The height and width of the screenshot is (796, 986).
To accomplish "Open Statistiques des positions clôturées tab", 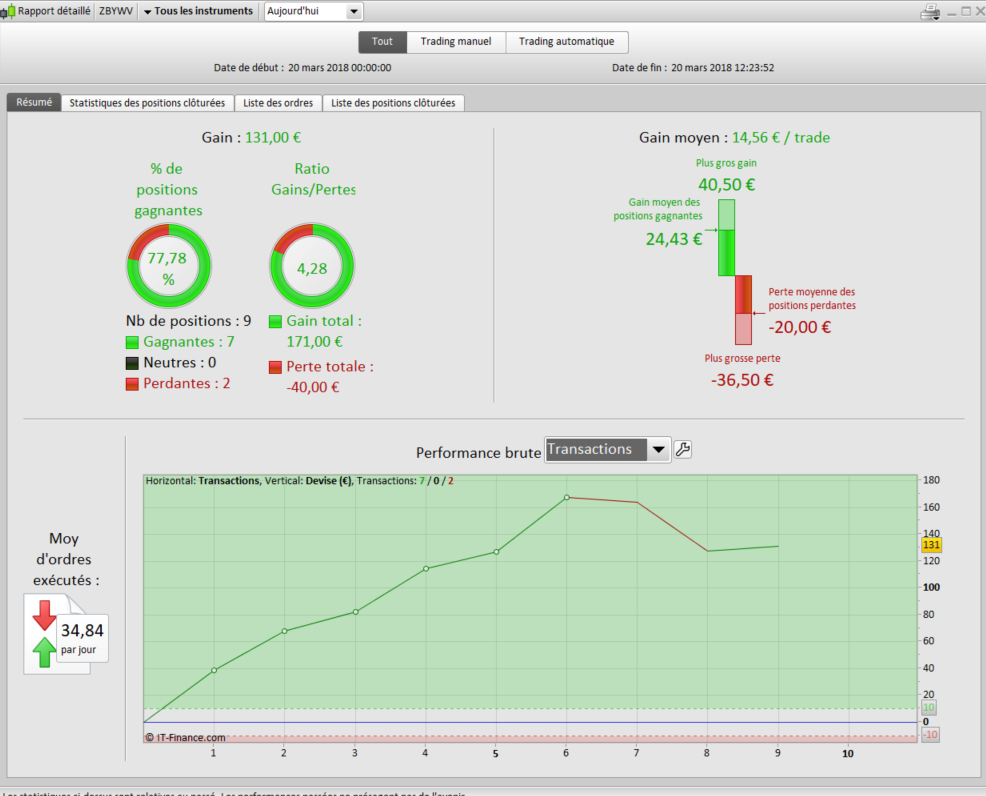I will pyautogui.click(x=147, y=103).
